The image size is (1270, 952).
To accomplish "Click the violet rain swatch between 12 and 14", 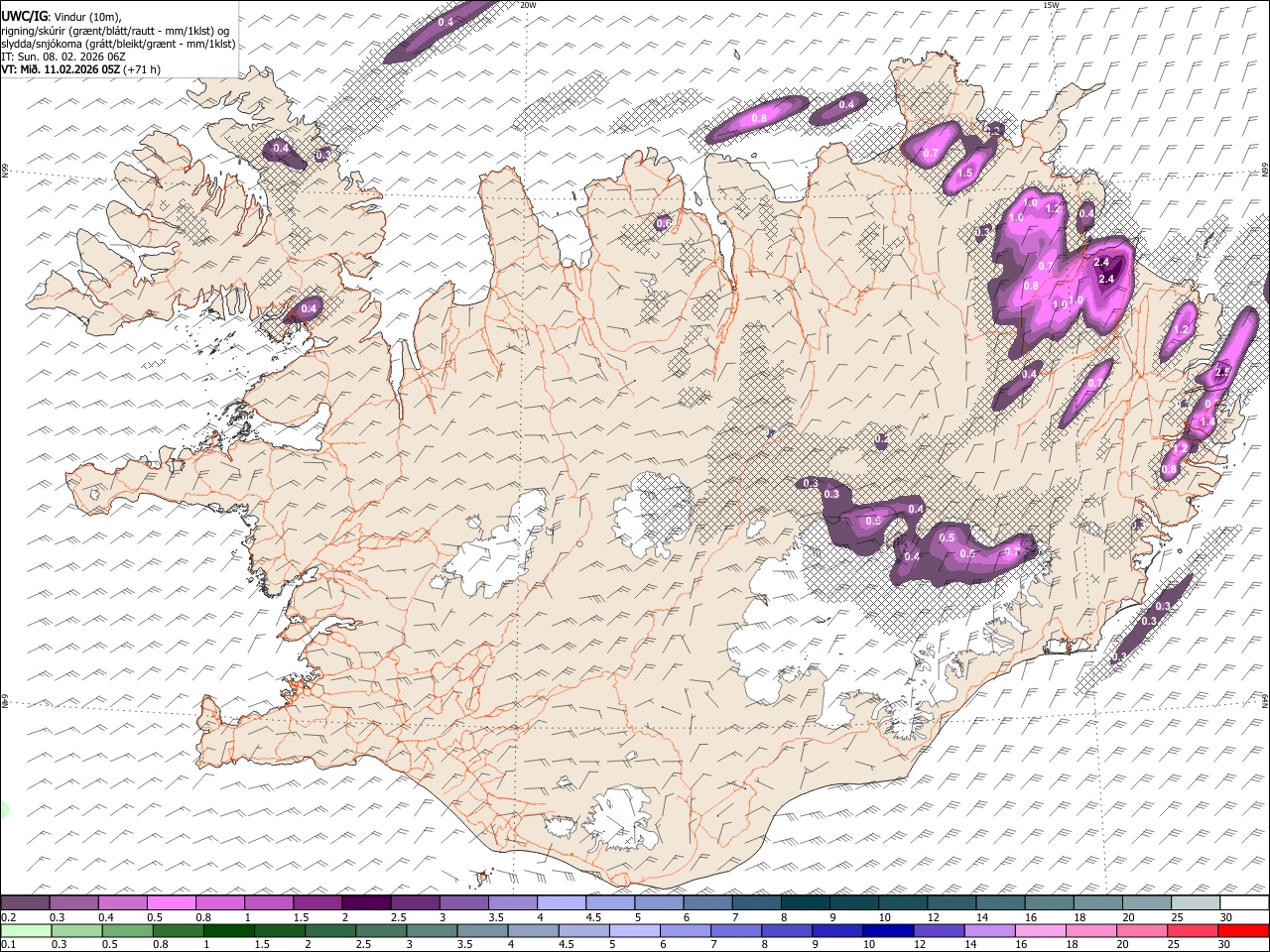I will (939, 931).
